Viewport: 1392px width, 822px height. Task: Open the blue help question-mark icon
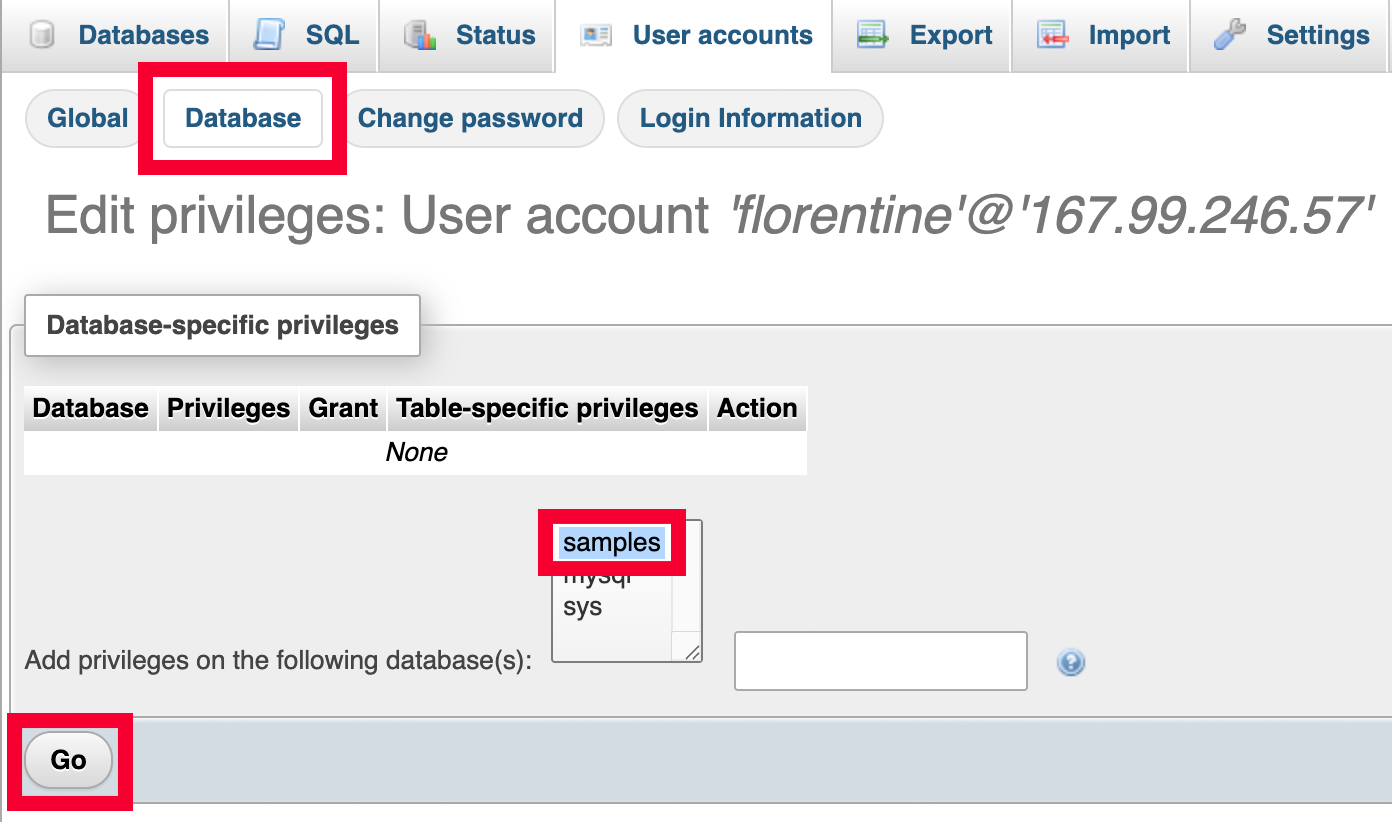click(1071, 662)
